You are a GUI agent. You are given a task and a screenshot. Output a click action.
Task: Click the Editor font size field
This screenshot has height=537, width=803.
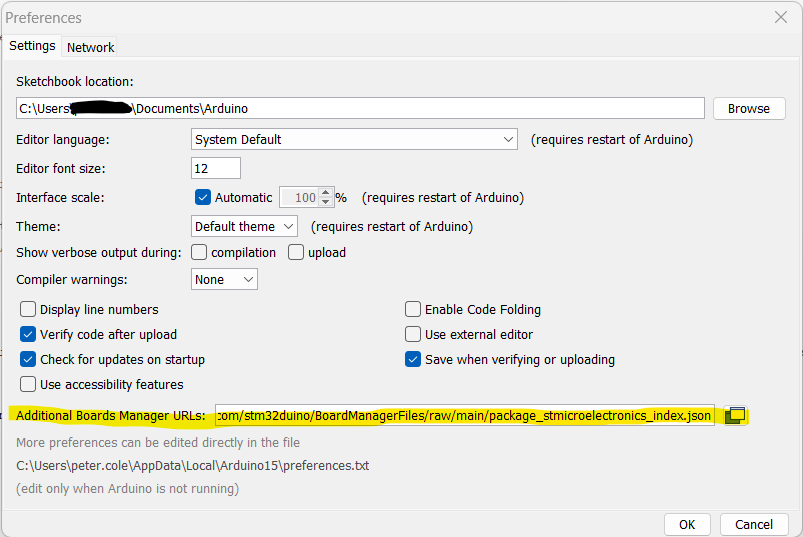click(215, 168)
